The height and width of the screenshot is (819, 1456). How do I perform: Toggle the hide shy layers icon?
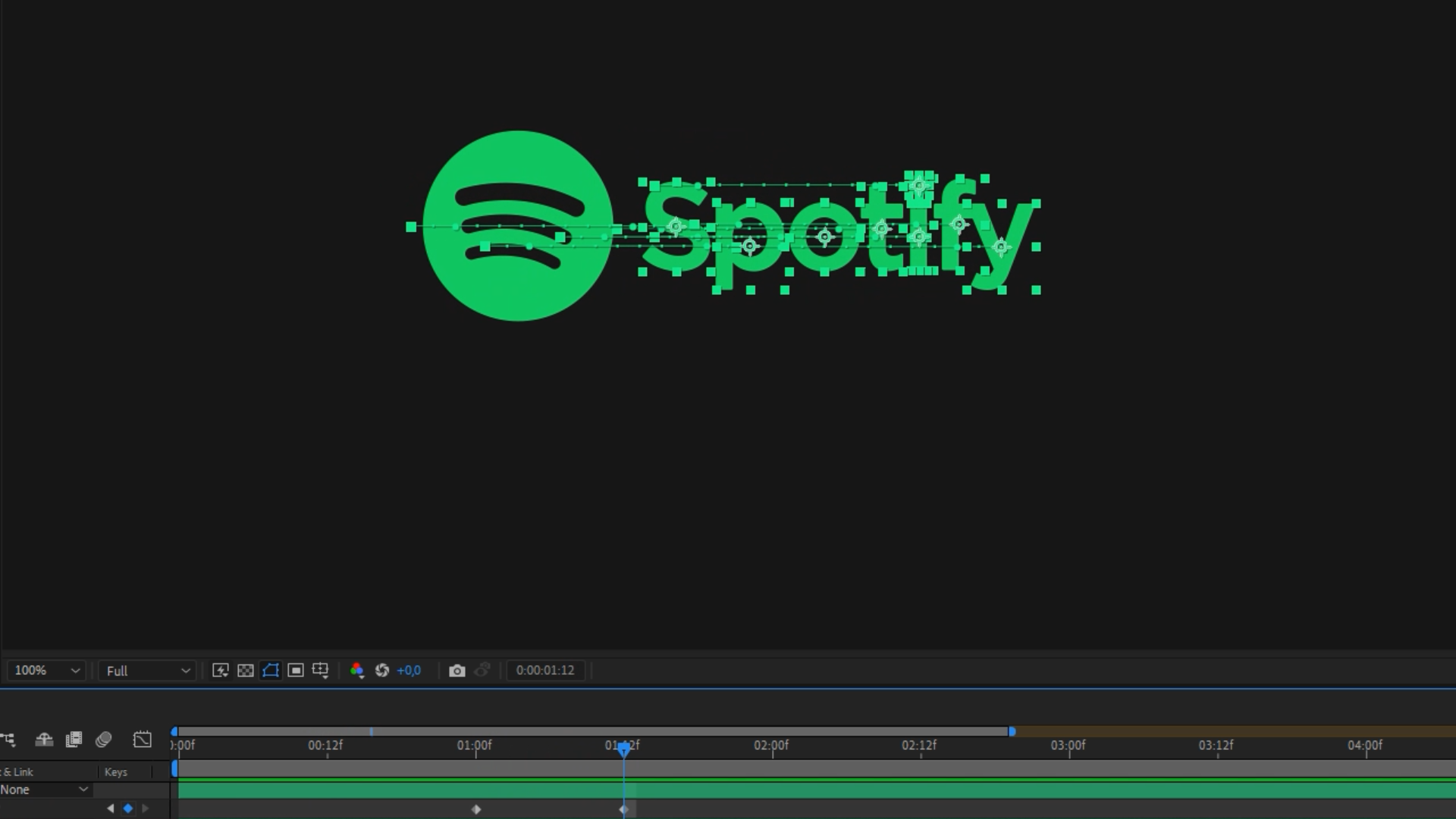(x=44, y=739)
